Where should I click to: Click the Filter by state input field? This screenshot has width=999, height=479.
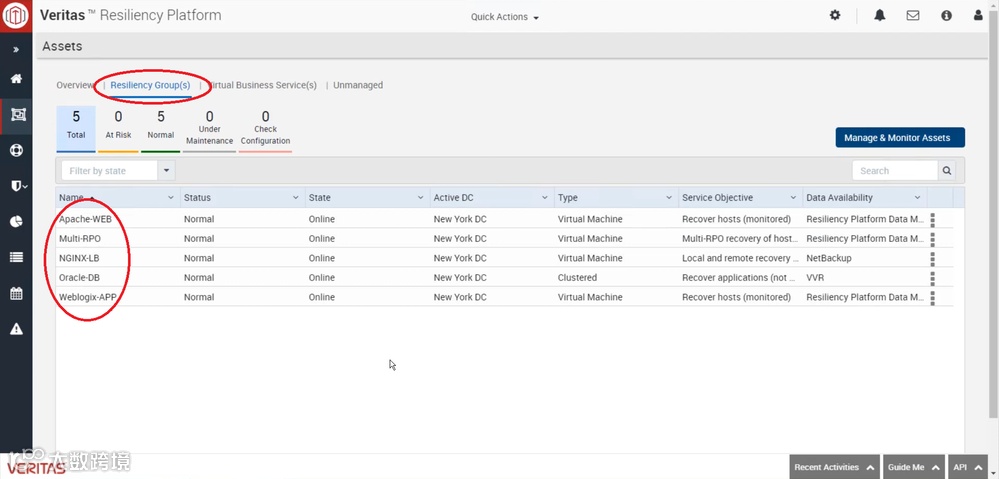[110, 171]
